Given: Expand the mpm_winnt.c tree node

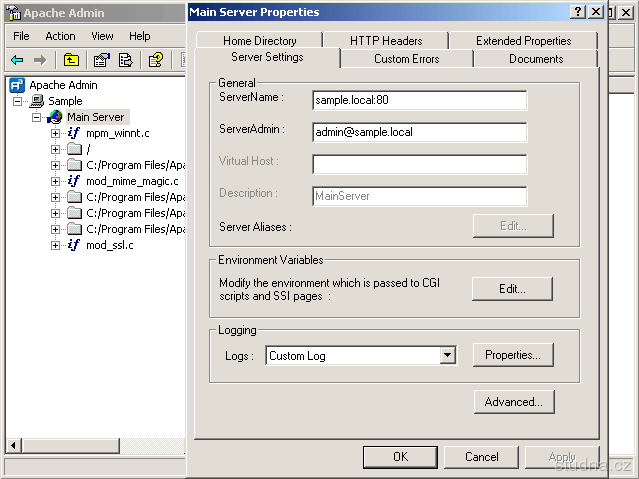Looking at the screenshot, I should (x=56, y=133).
